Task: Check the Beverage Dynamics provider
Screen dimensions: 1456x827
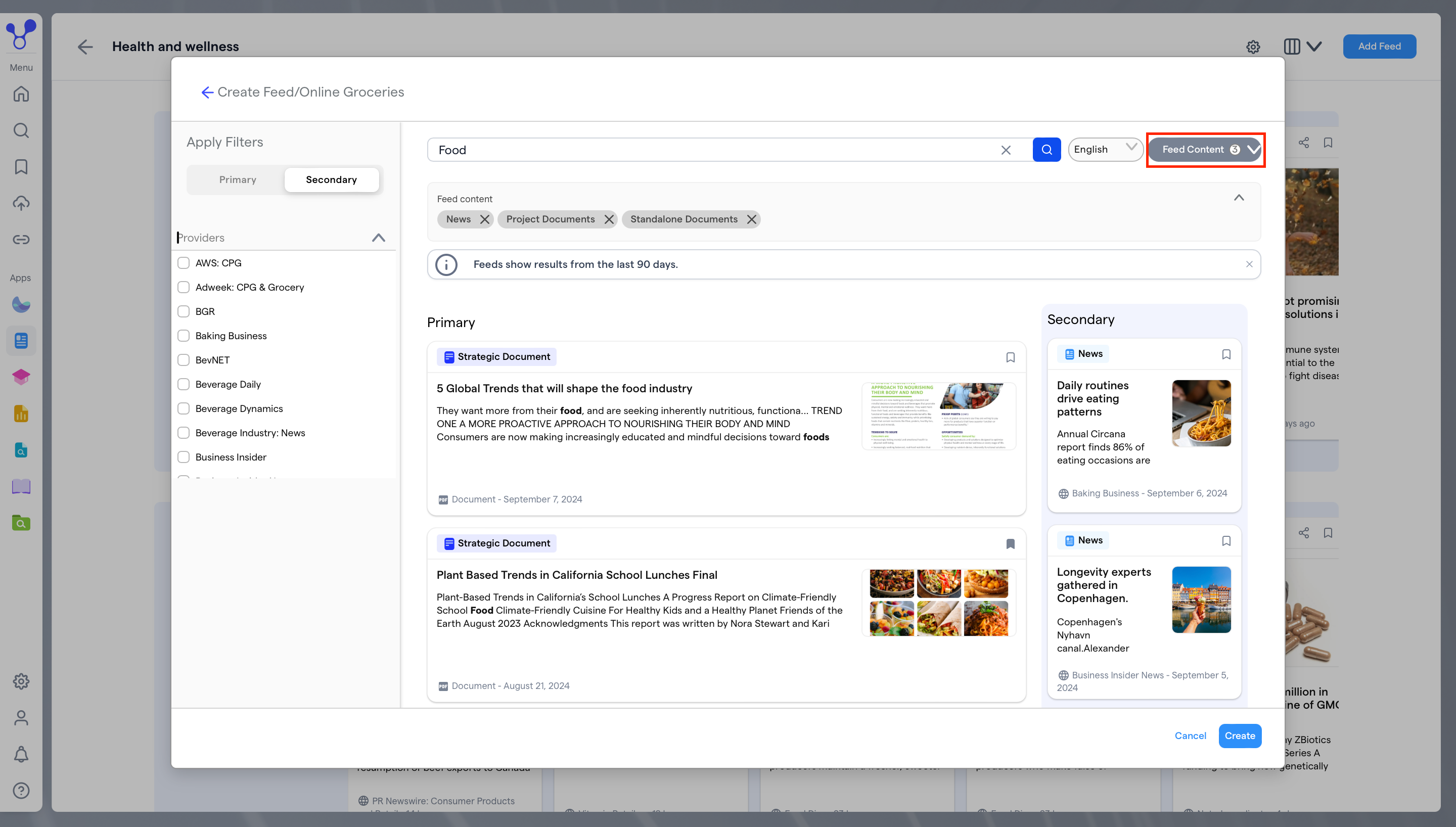Action: coord(184,408)
